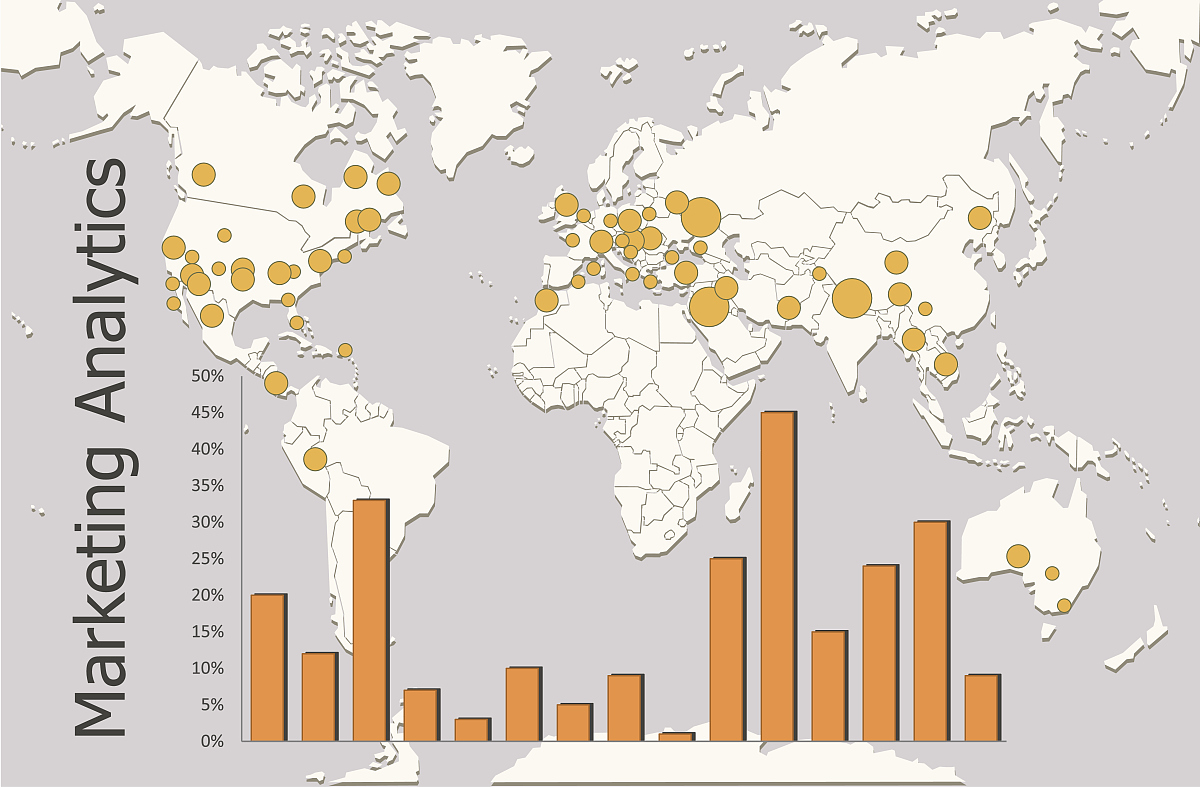Screen dimensions: 1200x787
Task: Select the bar reaching 3%
Action: click(473, 730)
